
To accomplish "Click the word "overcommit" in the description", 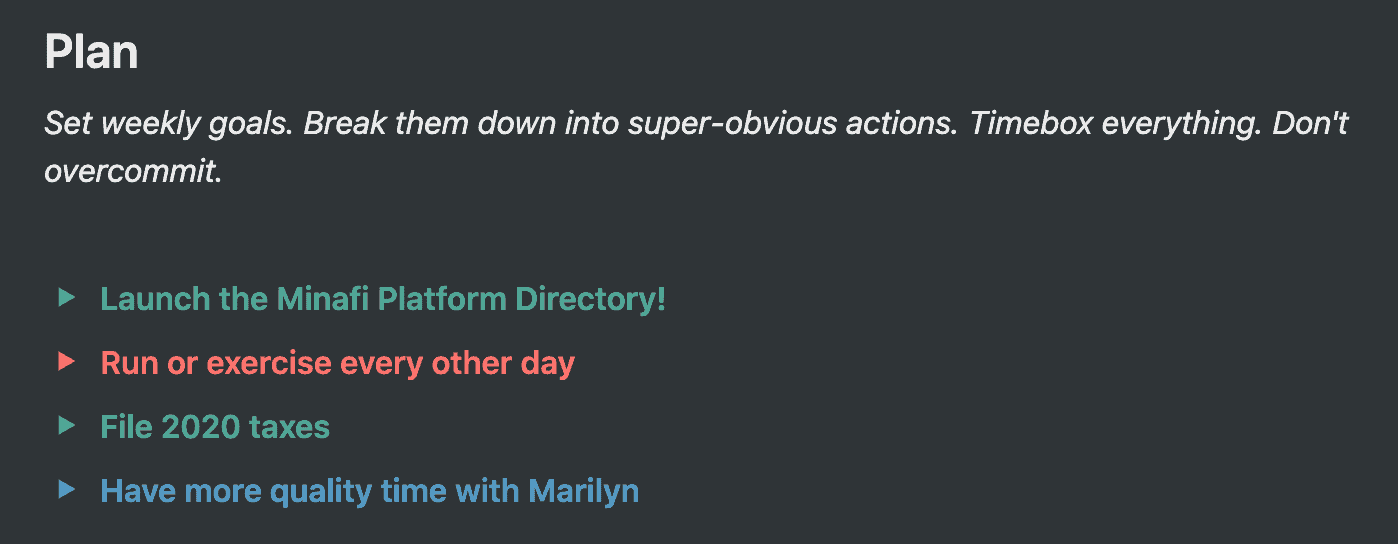I will click(x=130, y=171).
